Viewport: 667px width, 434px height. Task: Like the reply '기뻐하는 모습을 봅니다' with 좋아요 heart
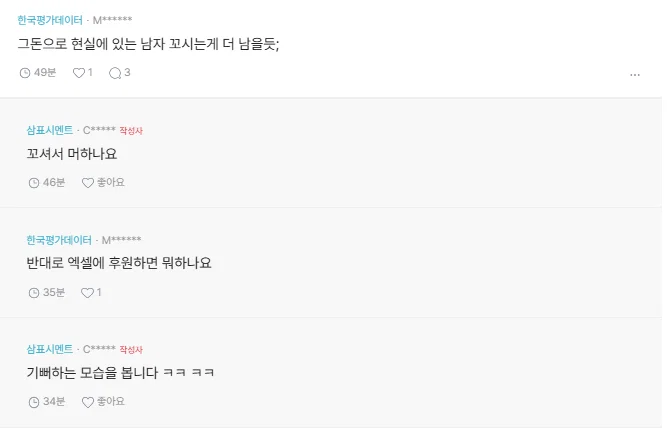click(x=88, y=402)
